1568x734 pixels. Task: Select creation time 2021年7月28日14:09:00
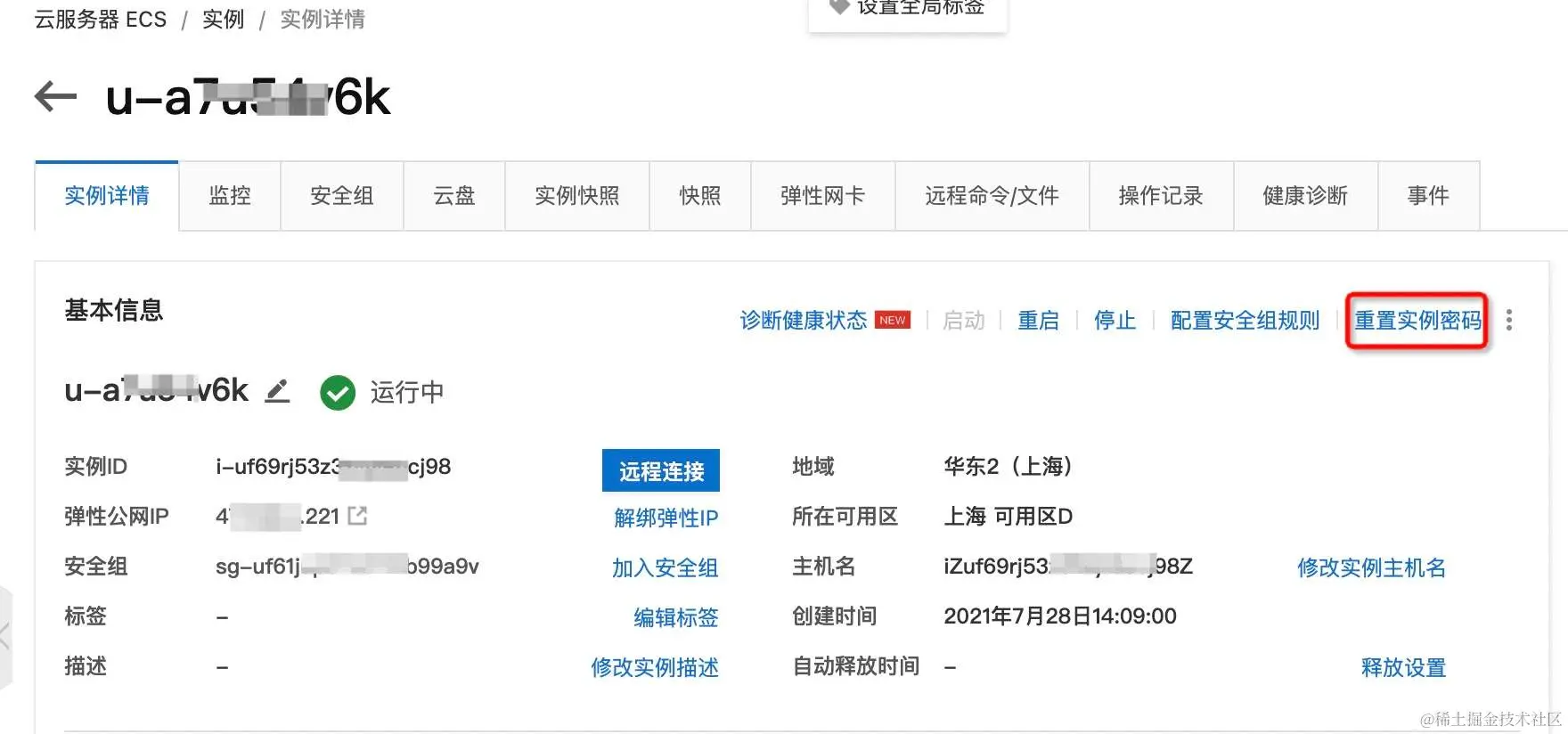click(1060, 616)
